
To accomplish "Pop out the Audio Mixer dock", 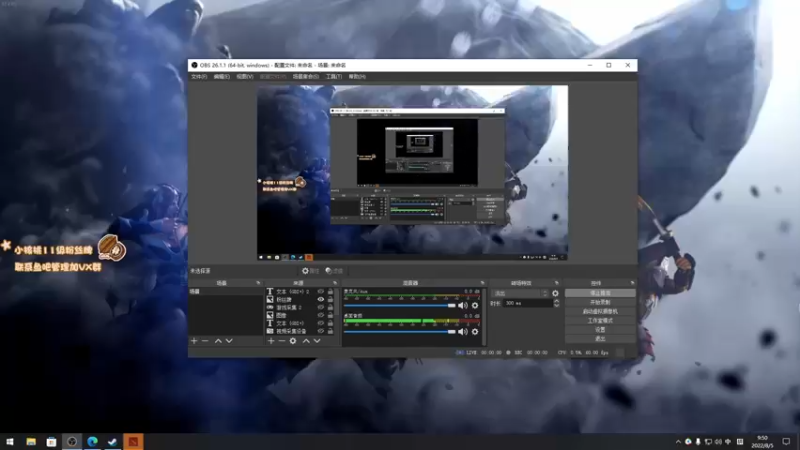I will pyautogui.click(x=482, y=283).
